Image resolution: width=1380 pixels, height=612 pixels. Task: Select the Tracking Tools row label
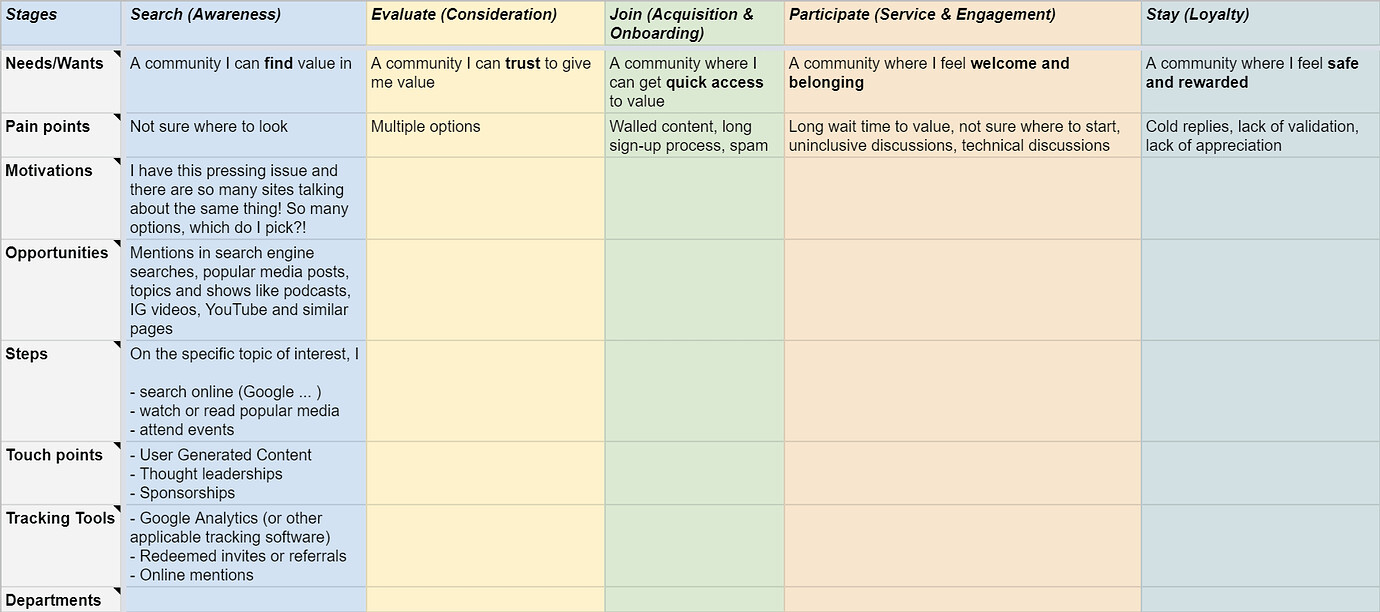tap(61, 546)
